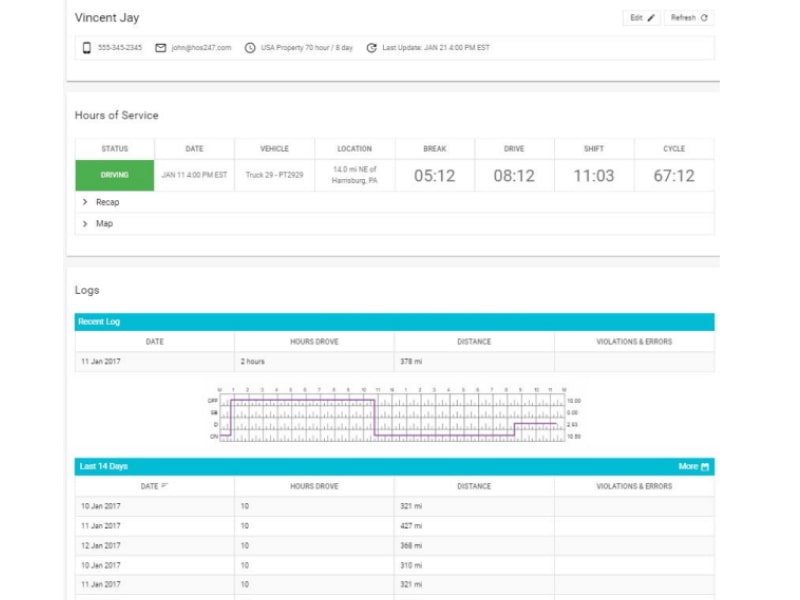Open the john@hos247.com email link

pyautogui.click(x=202, y=48)
